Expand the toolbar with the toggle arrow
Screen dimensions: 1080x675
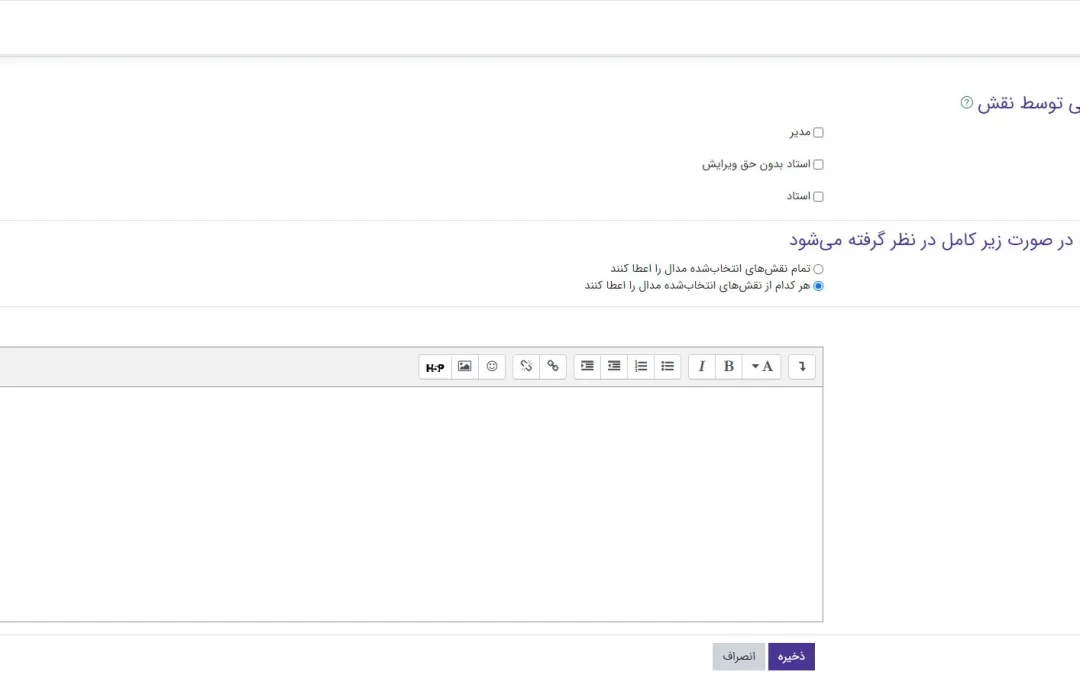(802, 367)
